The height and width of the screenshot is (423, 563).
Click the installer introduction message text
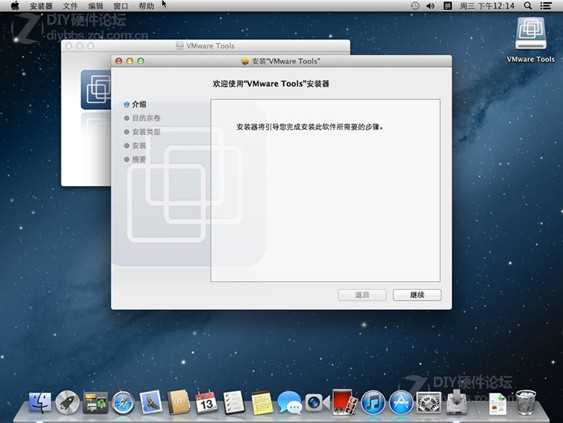pyautogui.click(x=310, y=127)
